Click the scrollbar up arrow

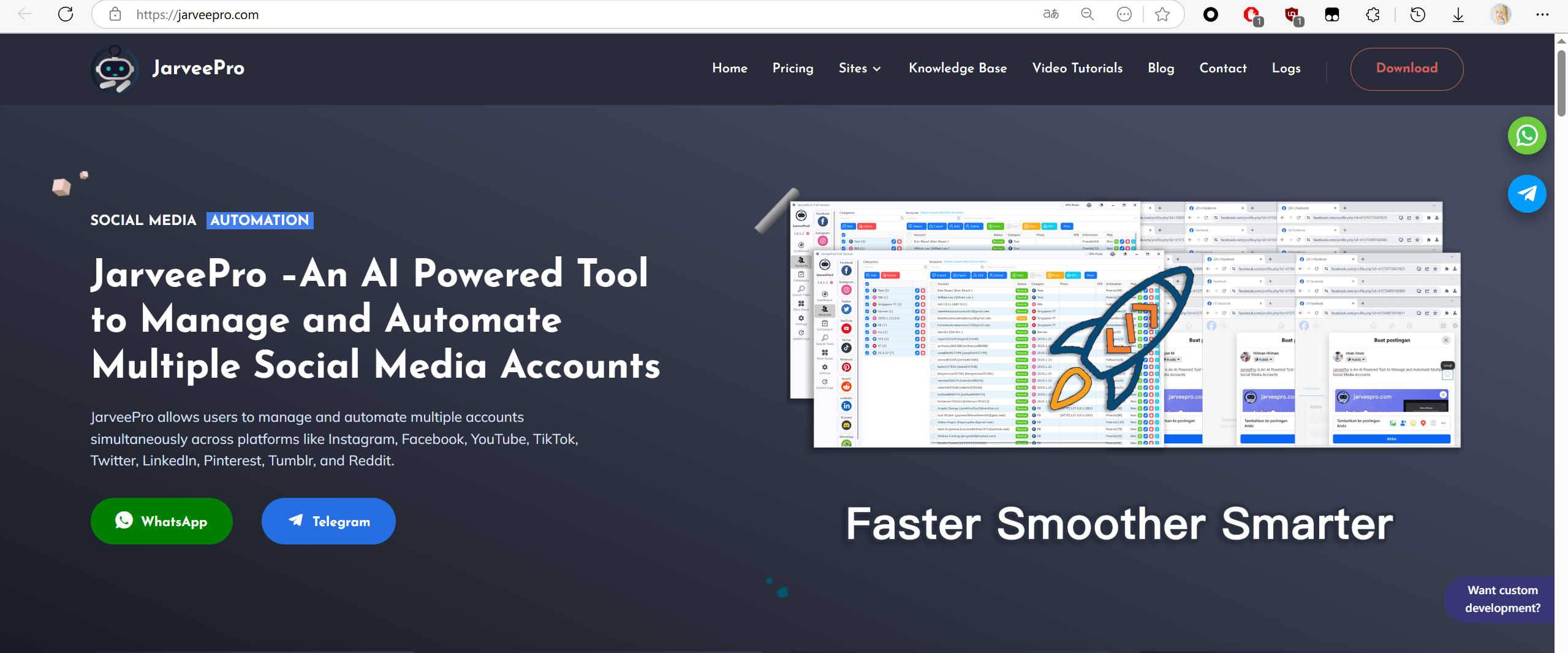click(1562, 40)
